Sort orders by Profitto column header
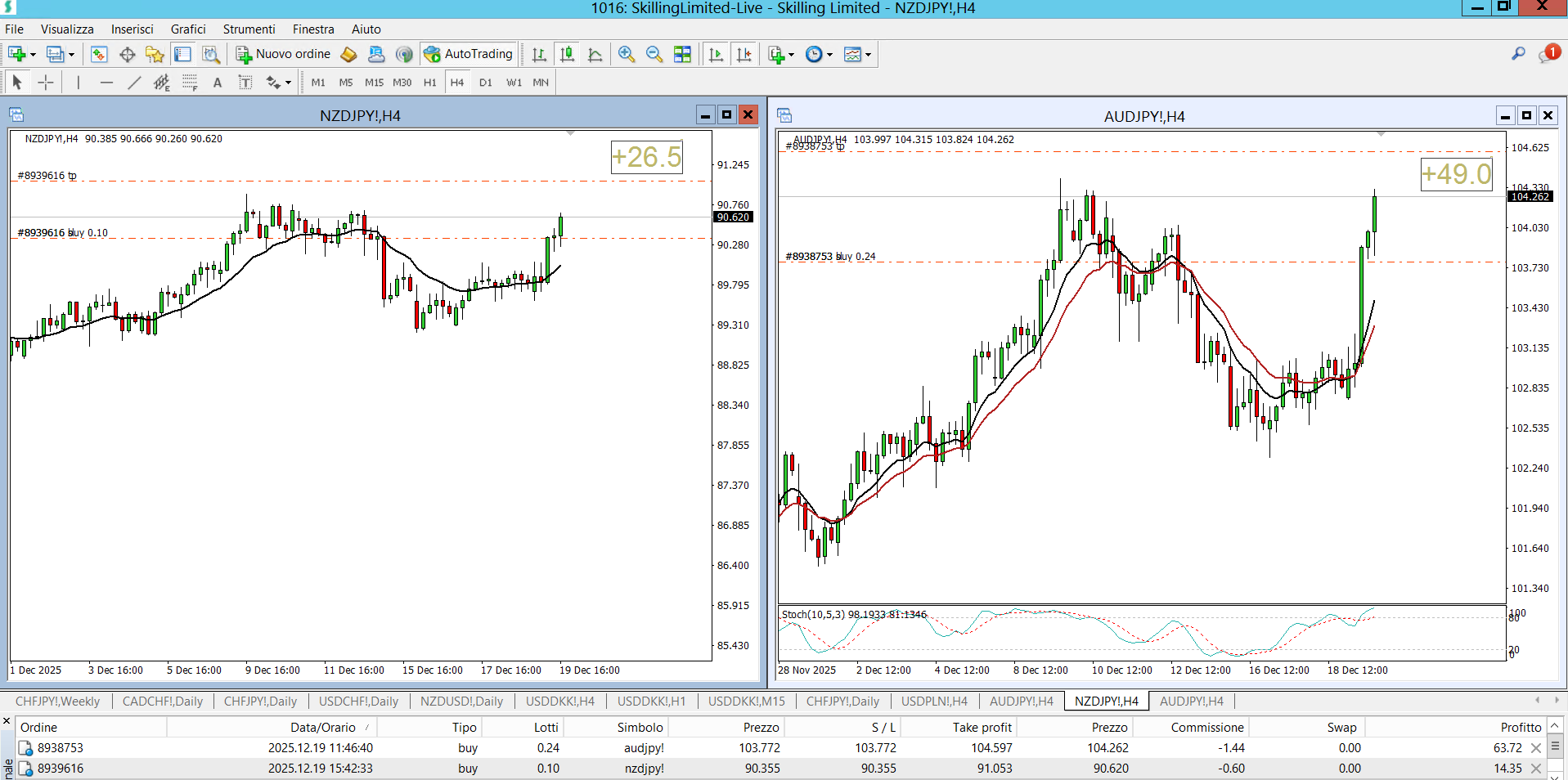The image size is (1568, 780). click(x=1521, y=728)
